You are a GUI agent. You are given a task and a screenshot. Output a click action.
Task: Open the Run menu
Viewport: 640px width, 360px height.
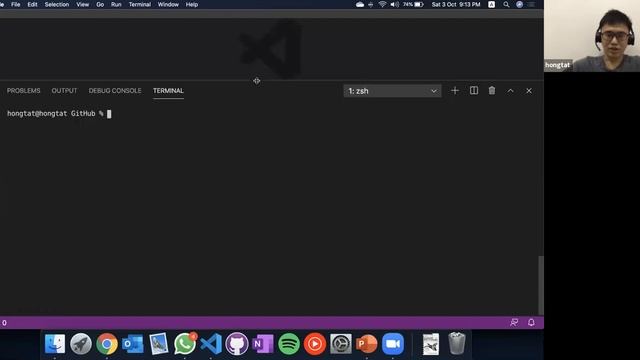pos(116,4)
